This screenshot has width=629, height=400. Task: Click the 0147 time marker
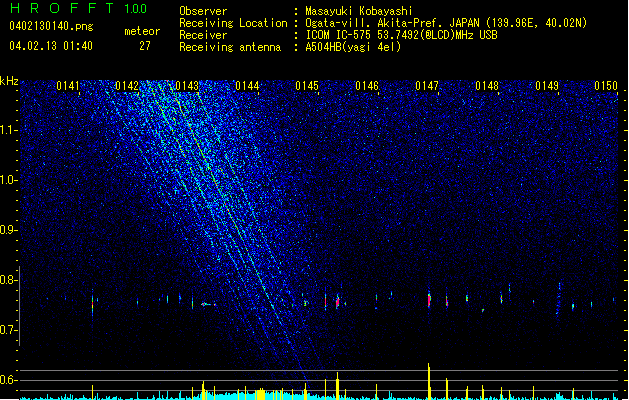(427, 86)
